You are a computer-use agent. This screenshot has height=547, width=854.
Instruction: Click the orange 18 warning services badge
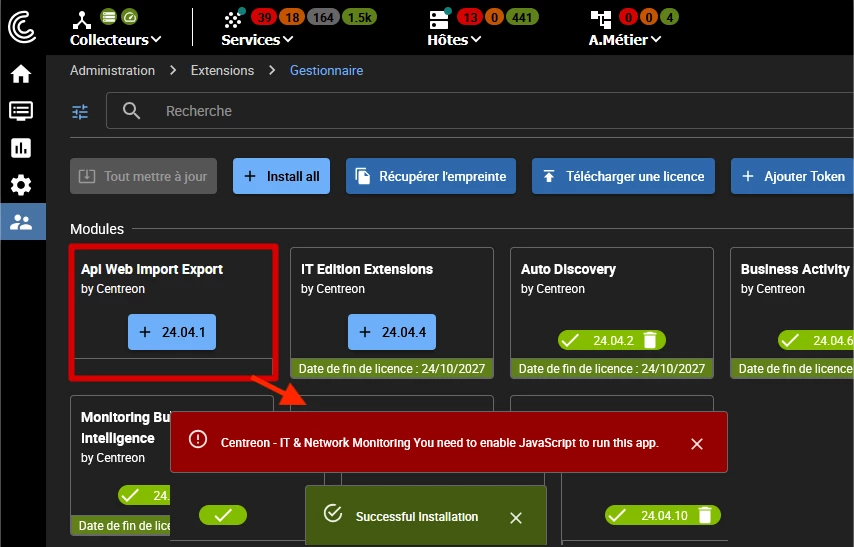pos(292,17)
